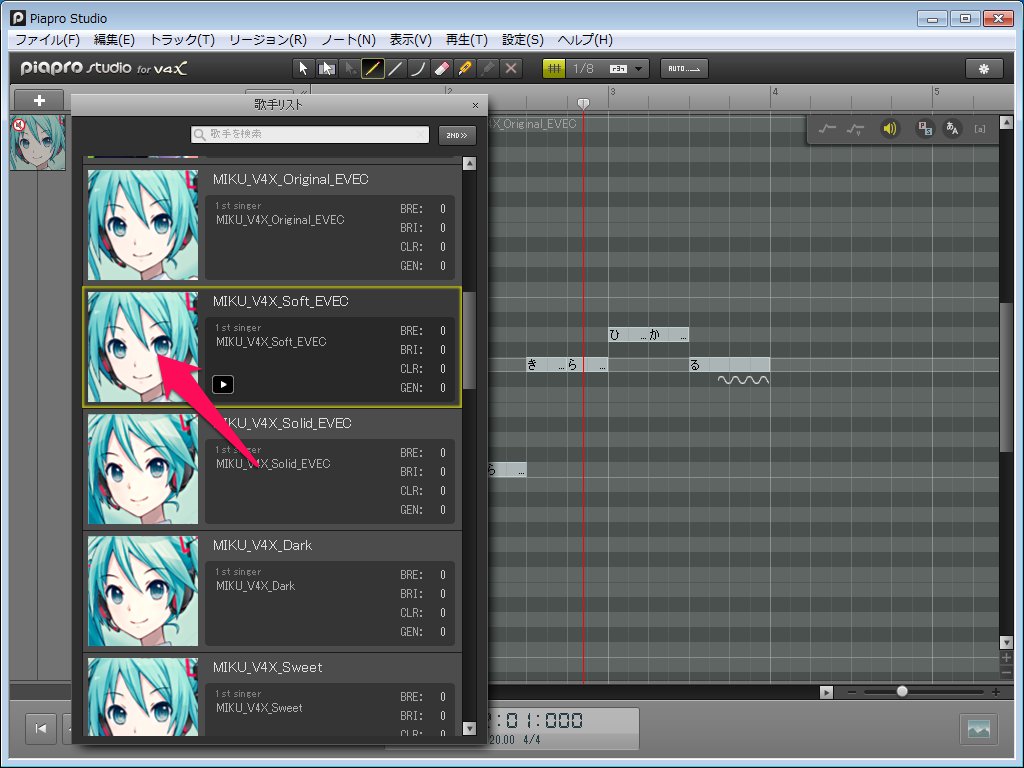Select MIKU_V4X_Dark singer thumbnail

pos(143,591)
